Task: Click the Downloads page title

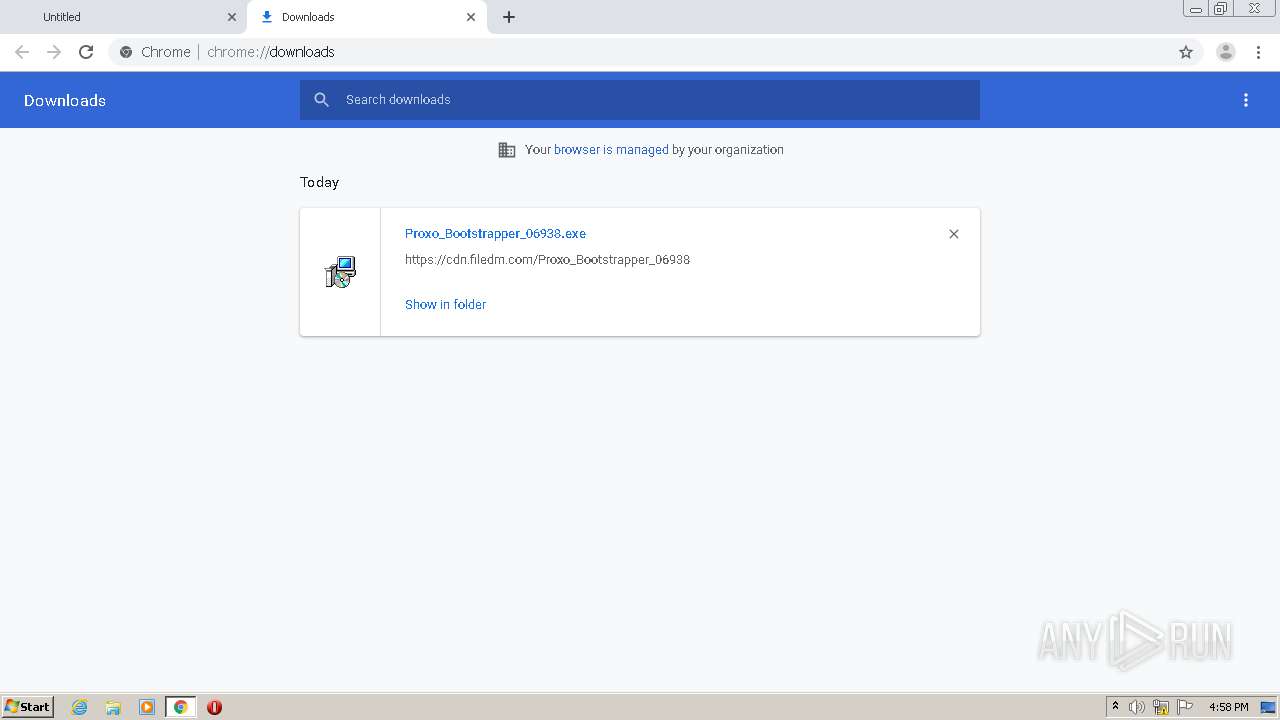Action: tap(65, 100)
